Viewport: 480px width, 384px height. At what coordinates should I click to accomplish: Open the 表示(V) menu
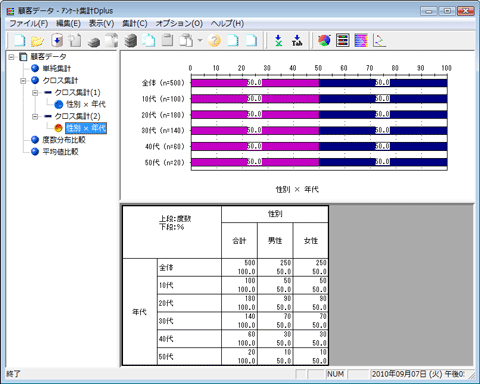tap(101, 24)
